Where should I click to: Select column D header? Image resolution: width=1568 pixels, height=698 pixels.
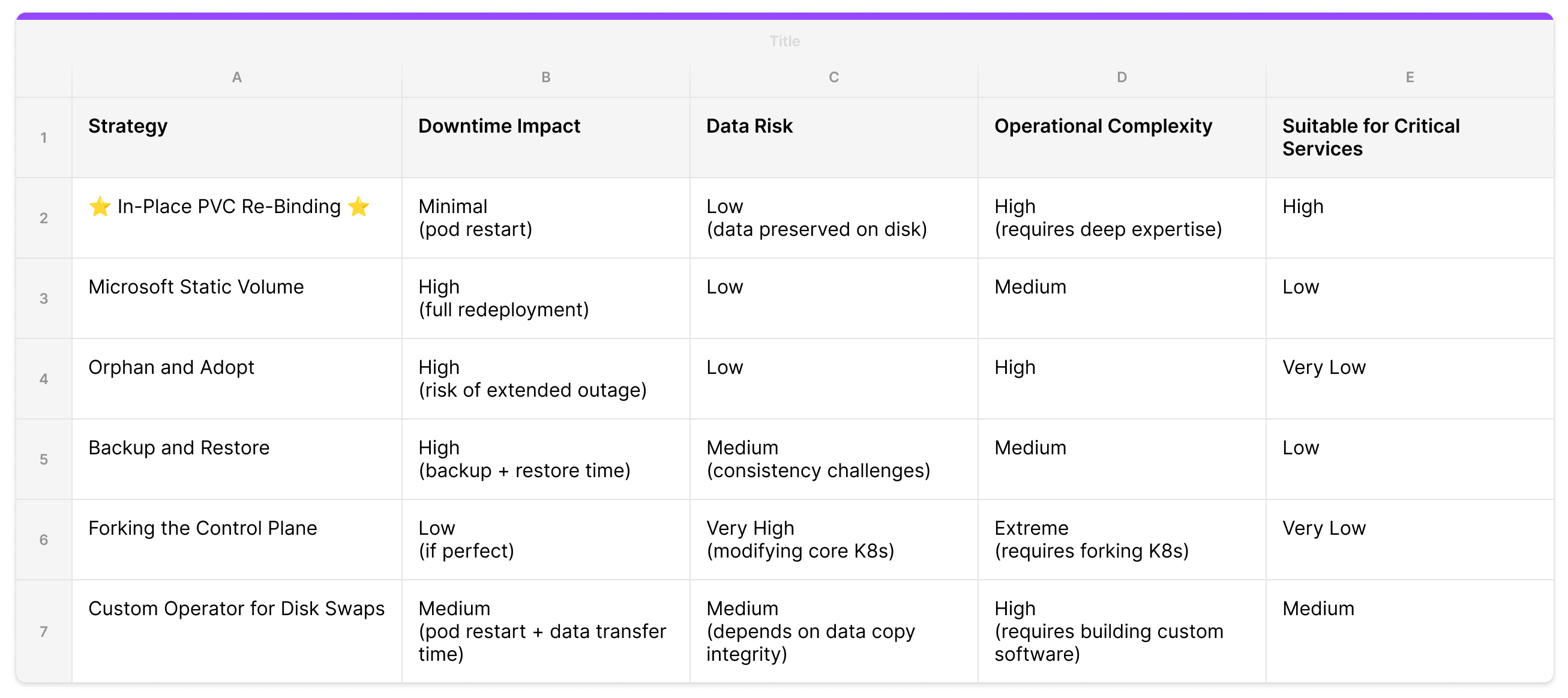[x=1121, y=77]
